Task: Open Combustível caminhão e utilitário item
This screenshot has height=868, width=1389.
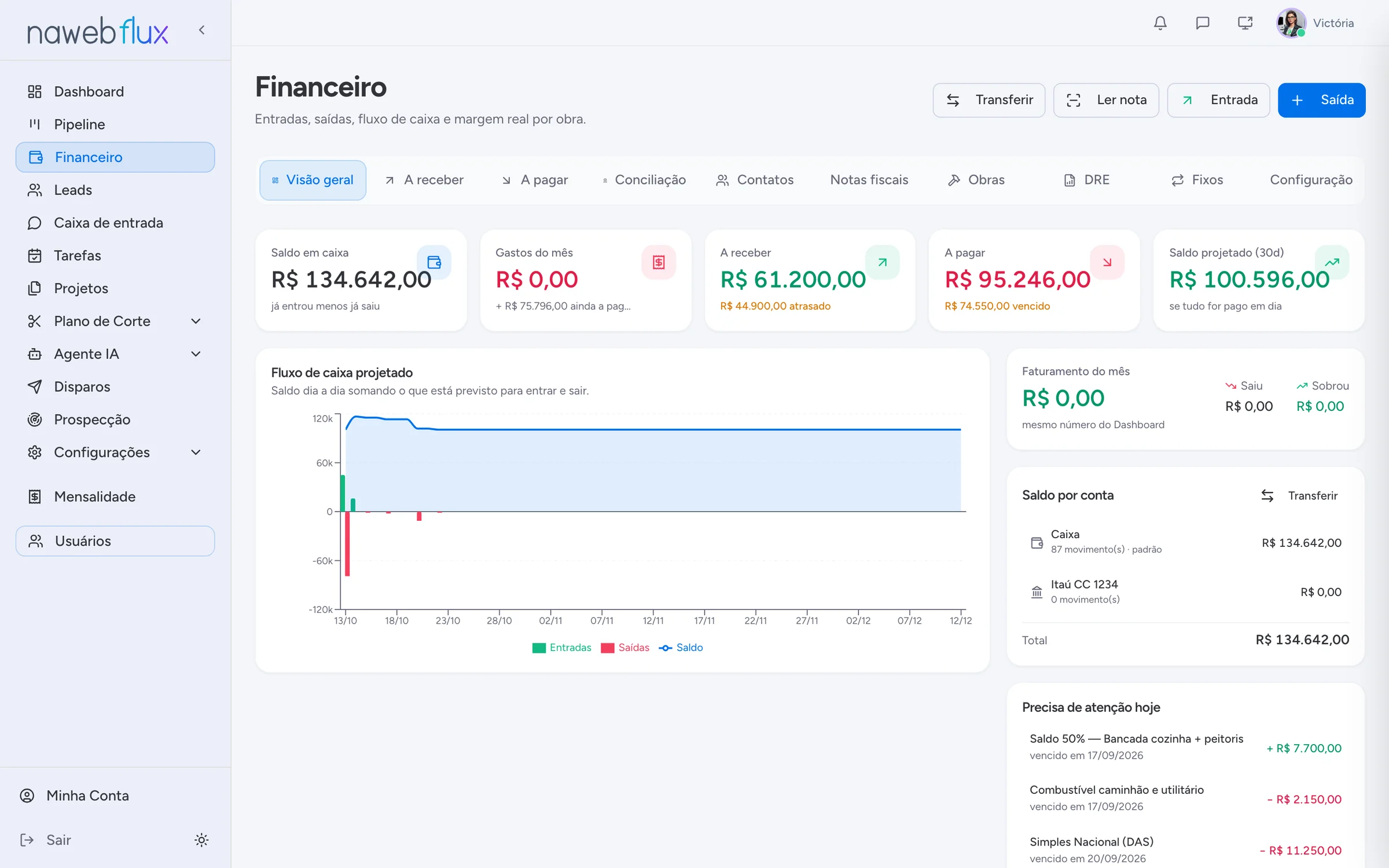Action: tap(1186, 798)
